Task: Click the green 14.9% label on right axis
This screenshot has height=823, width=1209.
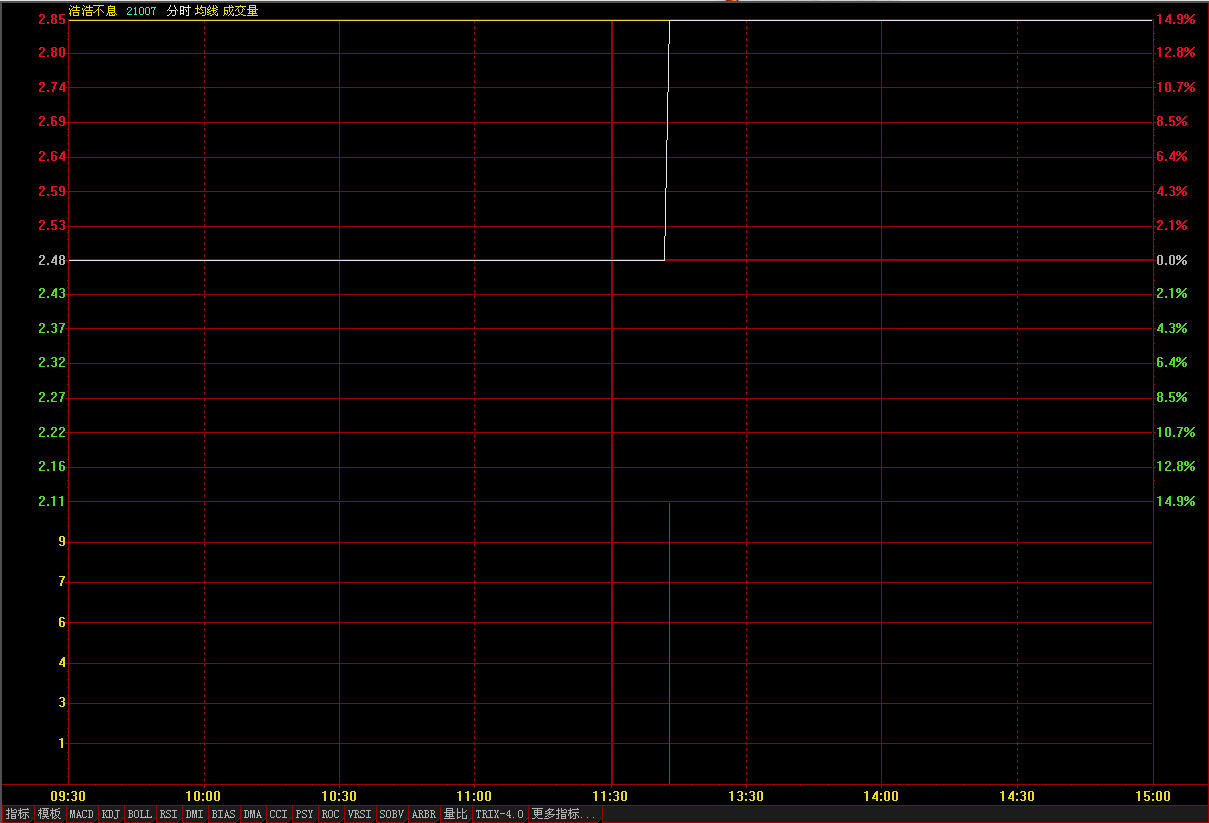Action: tap(1176, 501)
